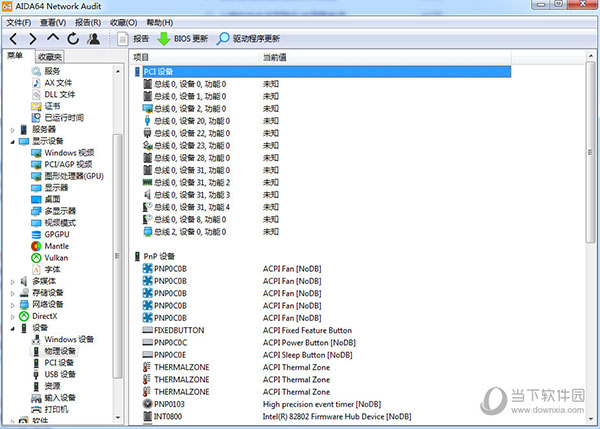Screen dimensions: 600x429
Task: Go up one level with the up arrow
Action: (53, 38)
